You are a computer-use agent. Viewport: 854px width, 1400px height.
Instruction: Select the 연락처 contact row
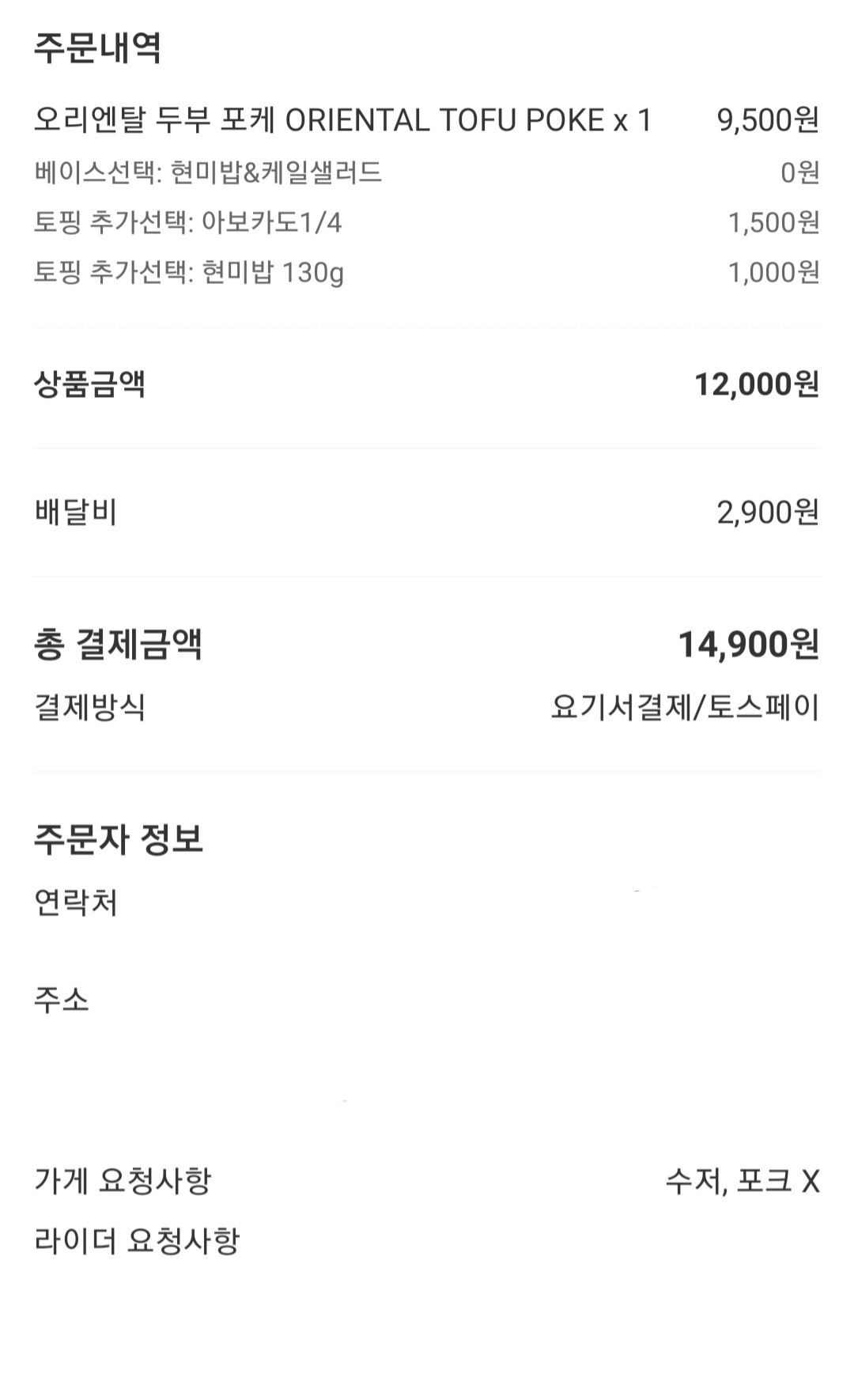(x=76, y=902)
